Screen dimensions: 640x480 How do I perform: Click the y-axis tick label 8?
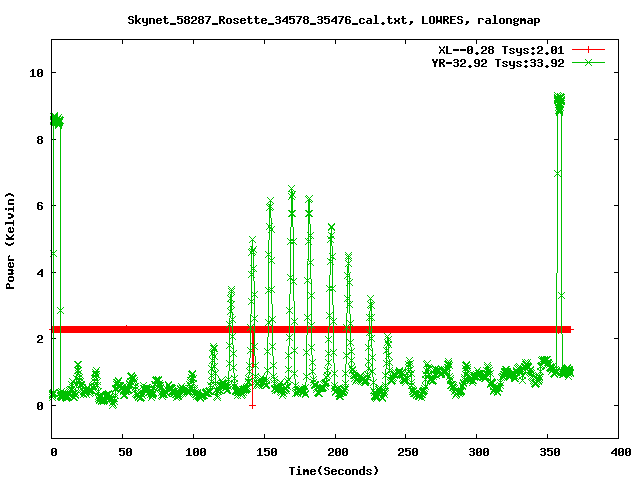(x=40, y=140)
